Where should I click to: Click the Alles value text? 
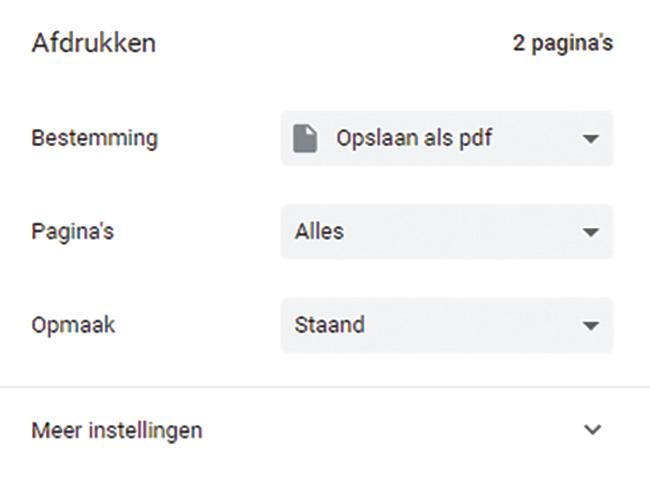[319, 232]
